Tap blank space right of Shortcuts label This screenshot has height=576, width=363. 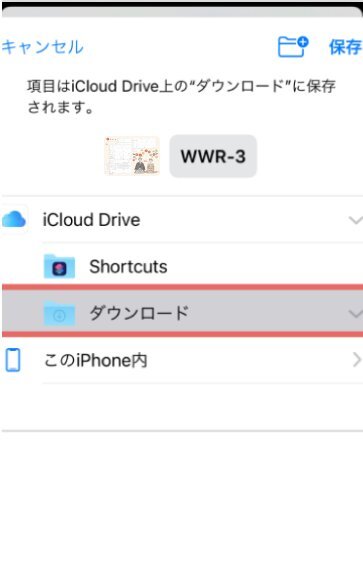coord(265,266)
